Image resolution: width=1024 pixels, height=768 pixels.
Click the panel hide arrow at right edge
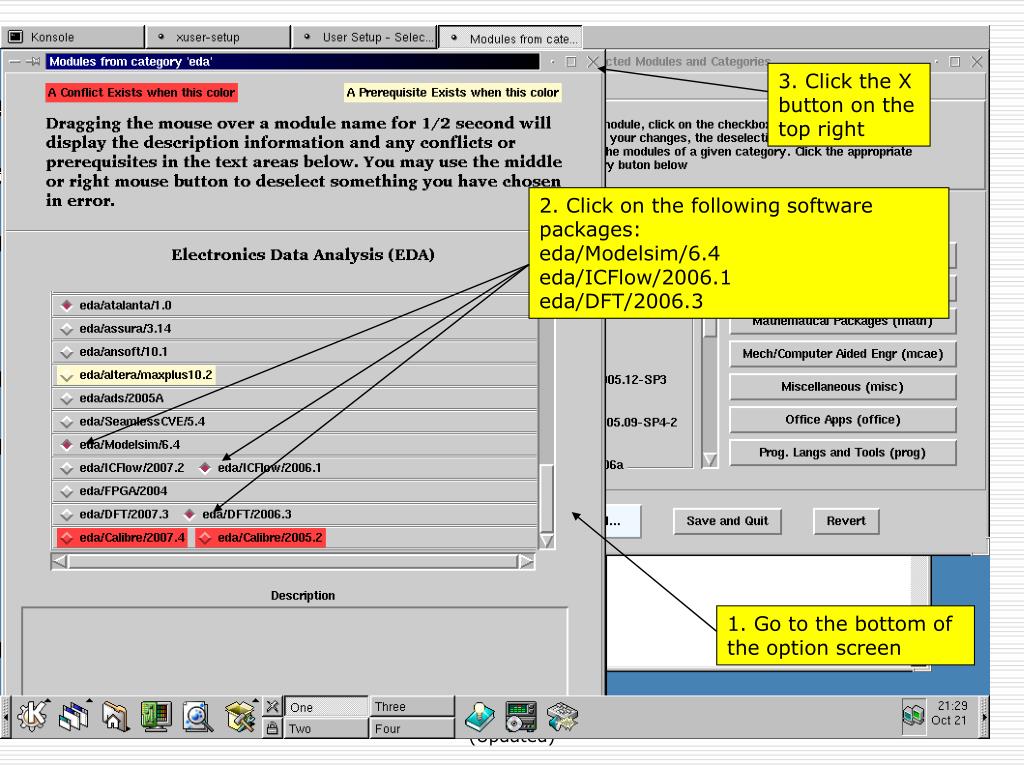[984, 717]
